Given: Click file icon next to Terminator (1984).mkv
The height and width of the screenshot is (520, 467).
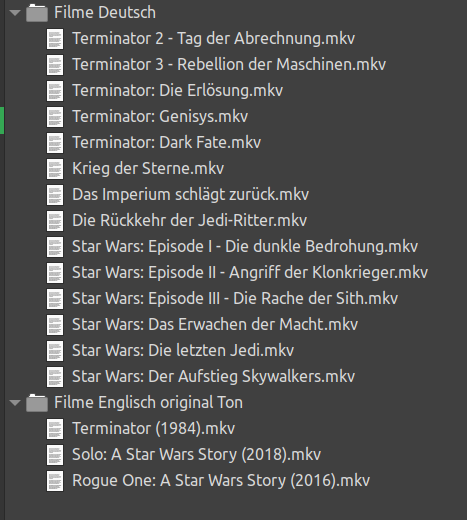Looking at the screenshot, I should (55, 429).
